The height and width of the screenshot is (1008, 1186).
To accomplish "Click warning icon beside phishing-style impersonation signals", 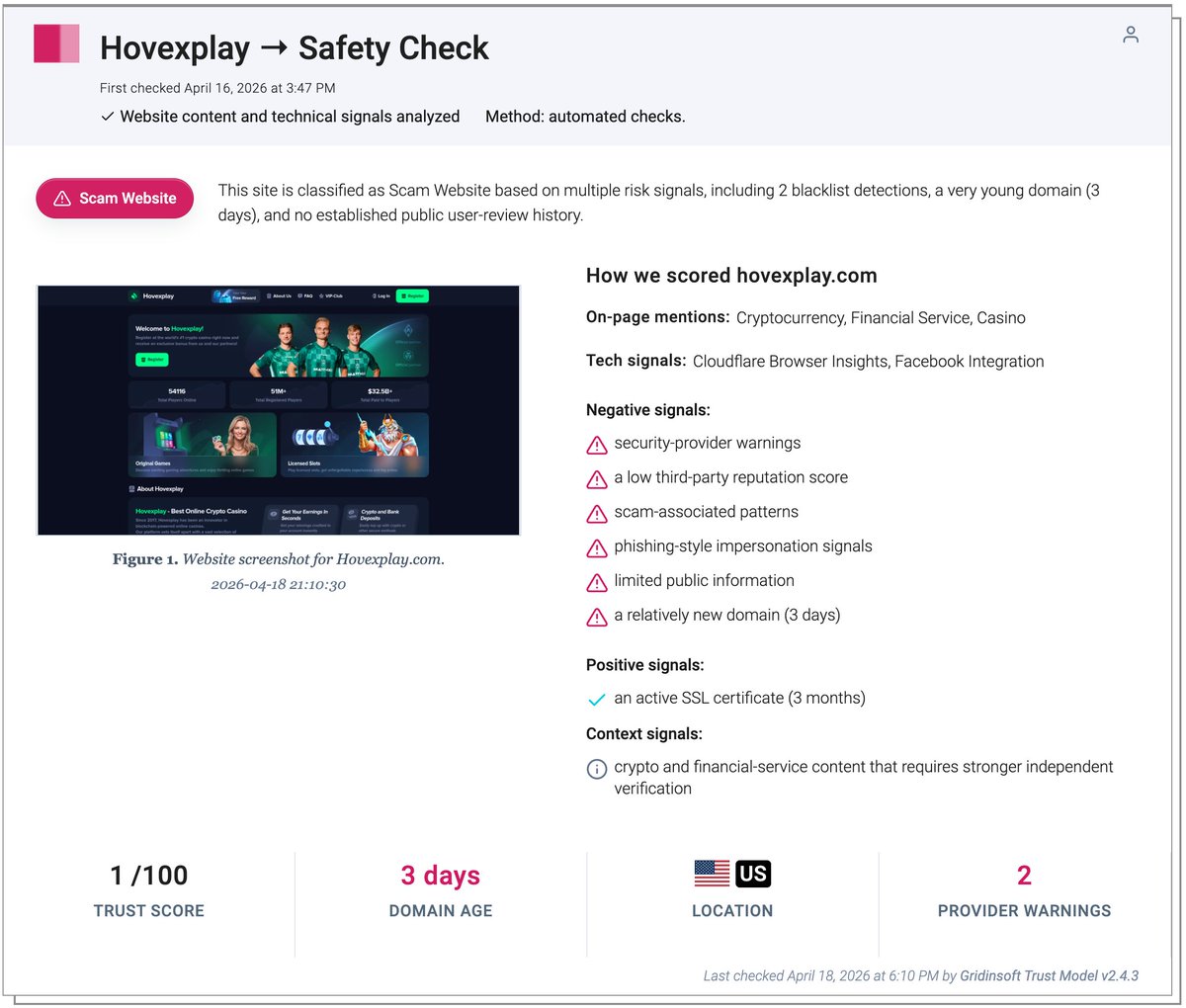I will (597, 548).
